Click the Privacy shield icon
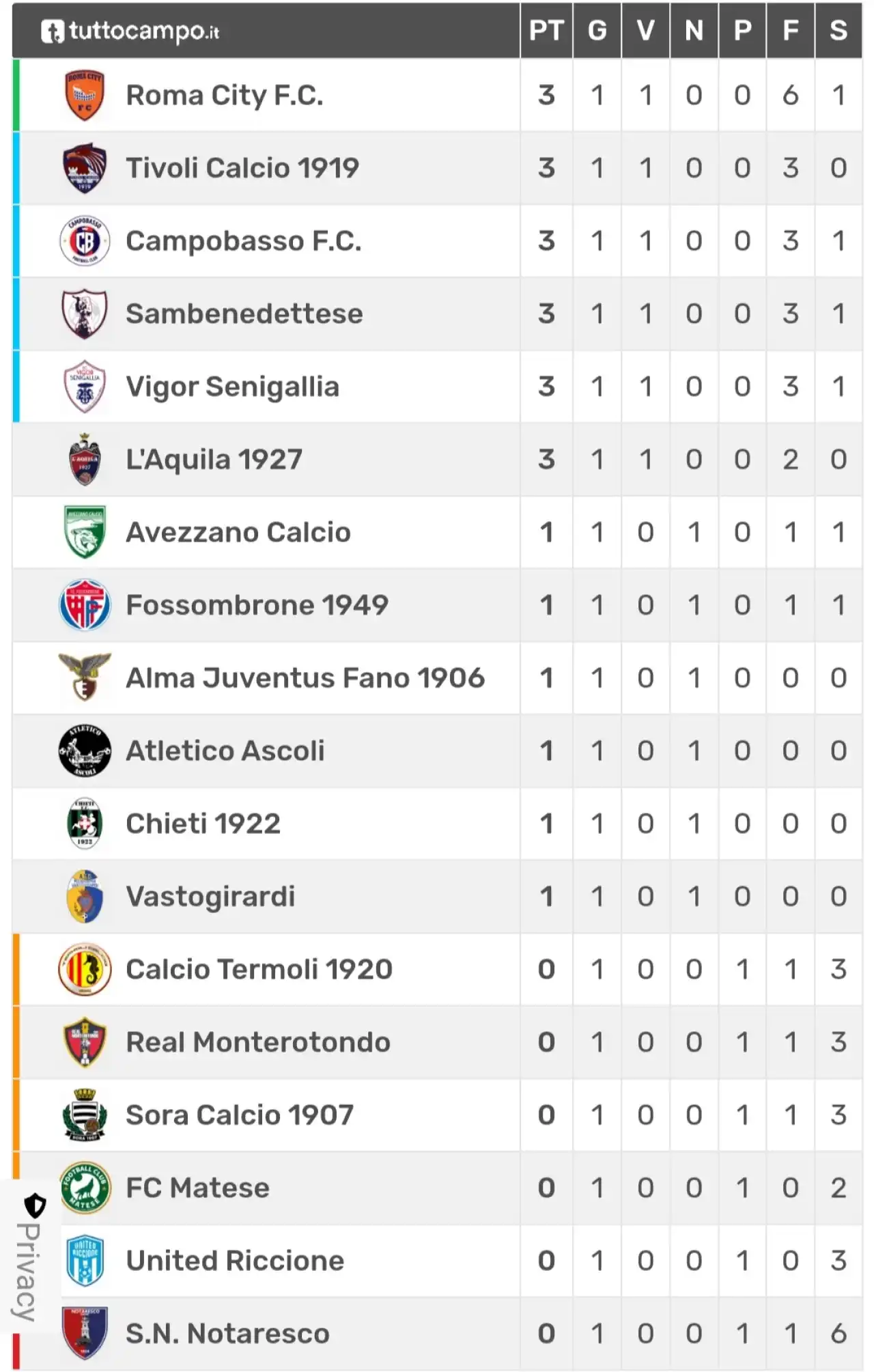Viewport: 874px width, 1372px height. tap(35, 1206)
